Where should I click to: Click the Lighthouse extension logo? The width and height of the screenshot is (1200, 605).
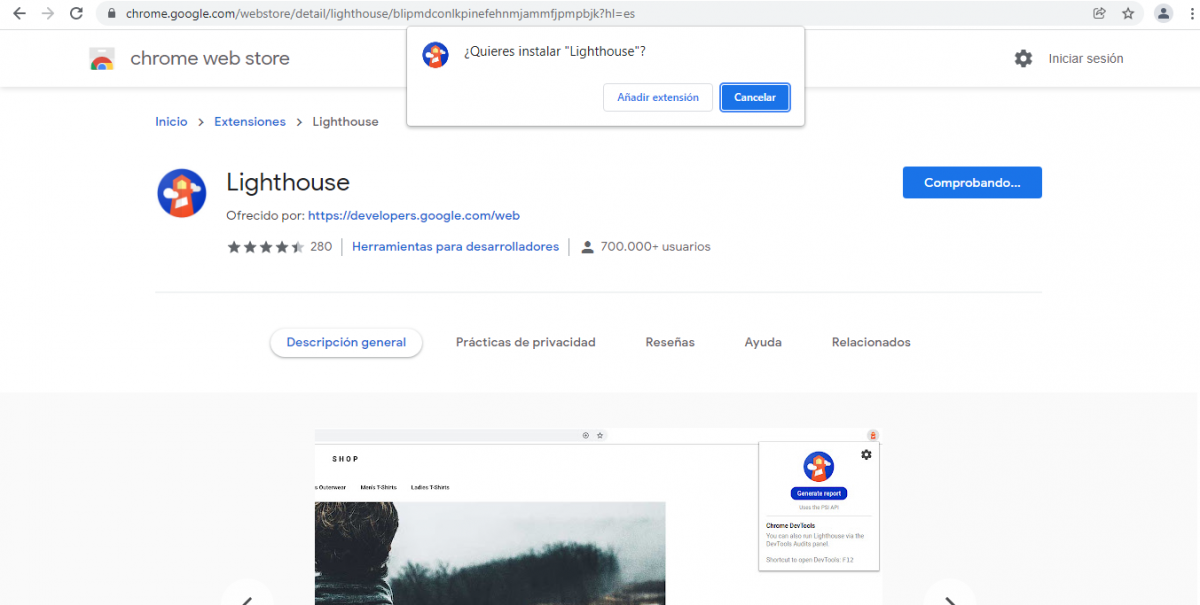(182, 194)
